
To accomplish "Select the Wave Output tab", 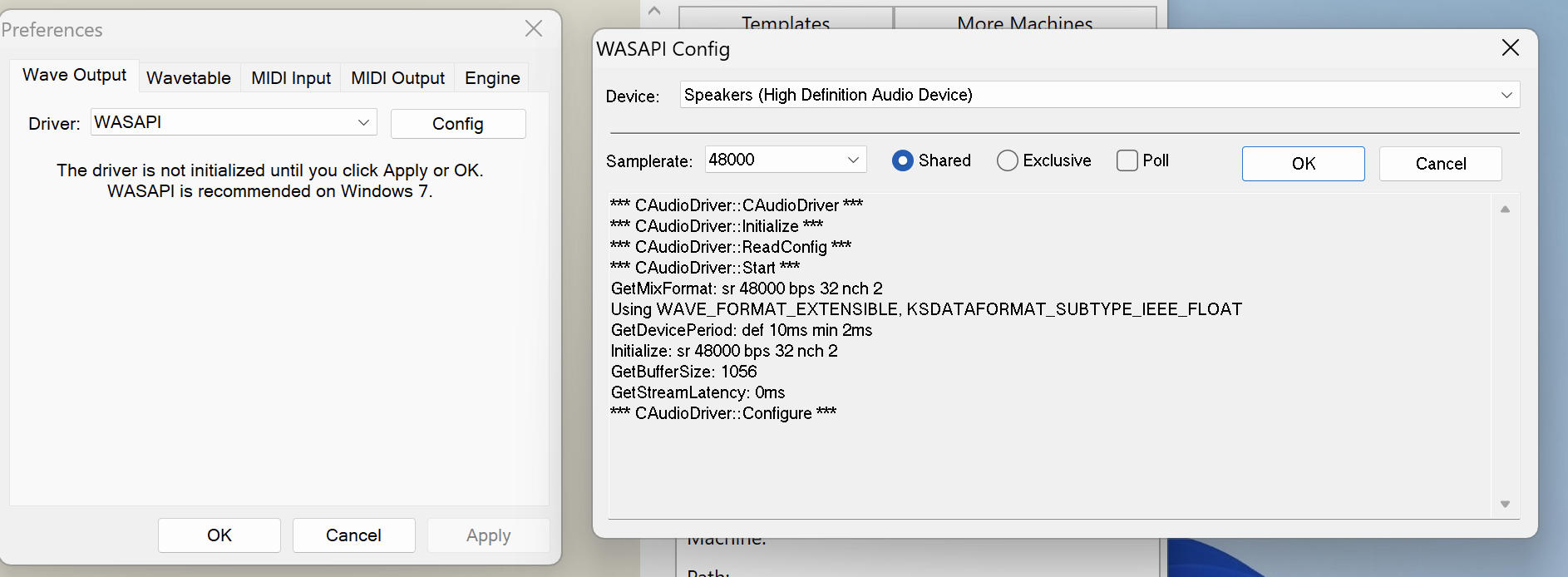I will tap(73, 75).
